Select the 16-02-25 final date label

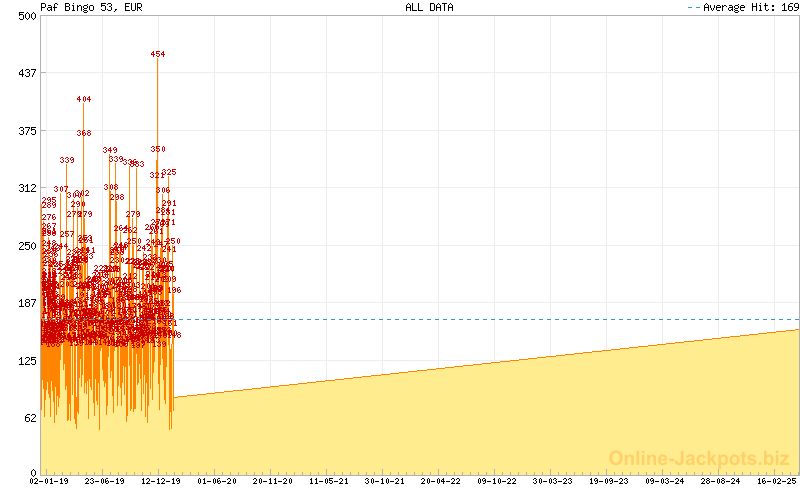point(778,481)
